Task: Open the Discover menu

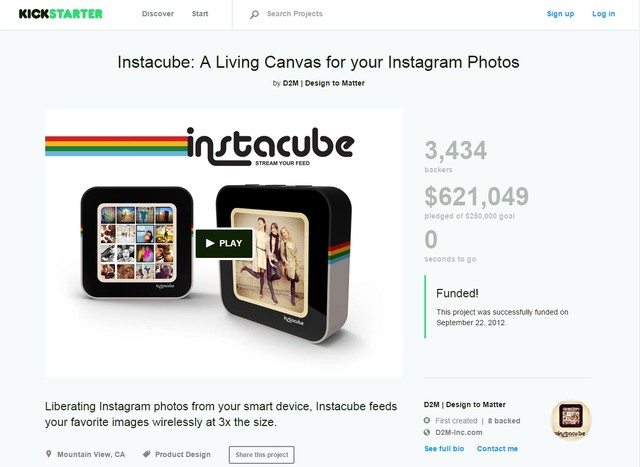Action: (x=158, y=14)
